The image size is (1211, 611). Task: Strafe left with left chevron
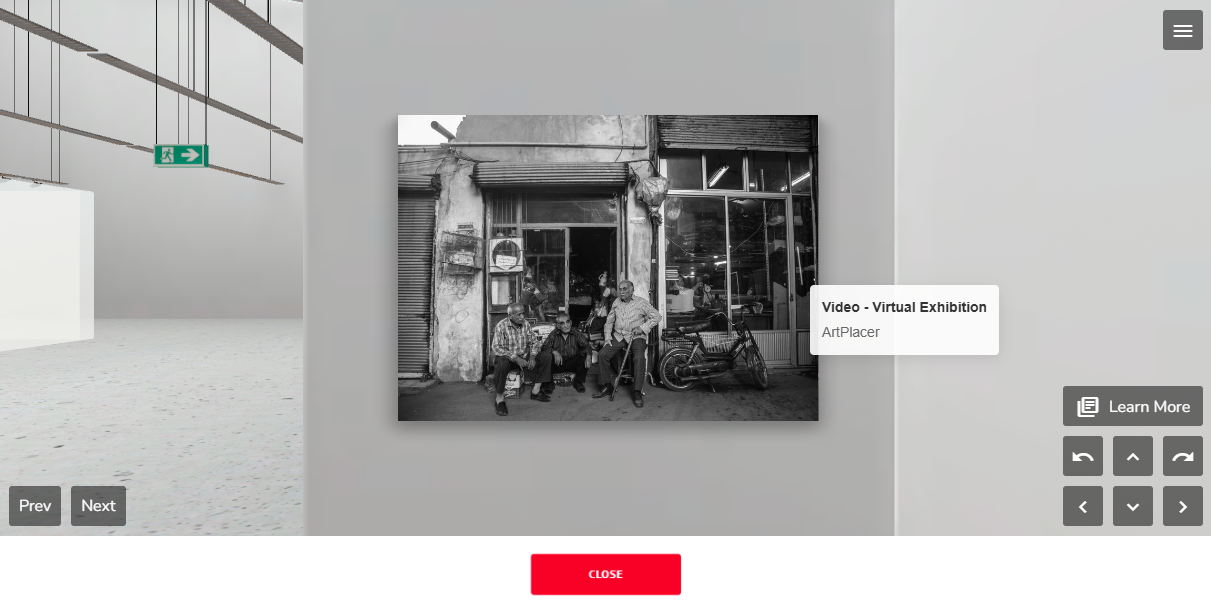pyautogui.click(x=1083, y=506)
